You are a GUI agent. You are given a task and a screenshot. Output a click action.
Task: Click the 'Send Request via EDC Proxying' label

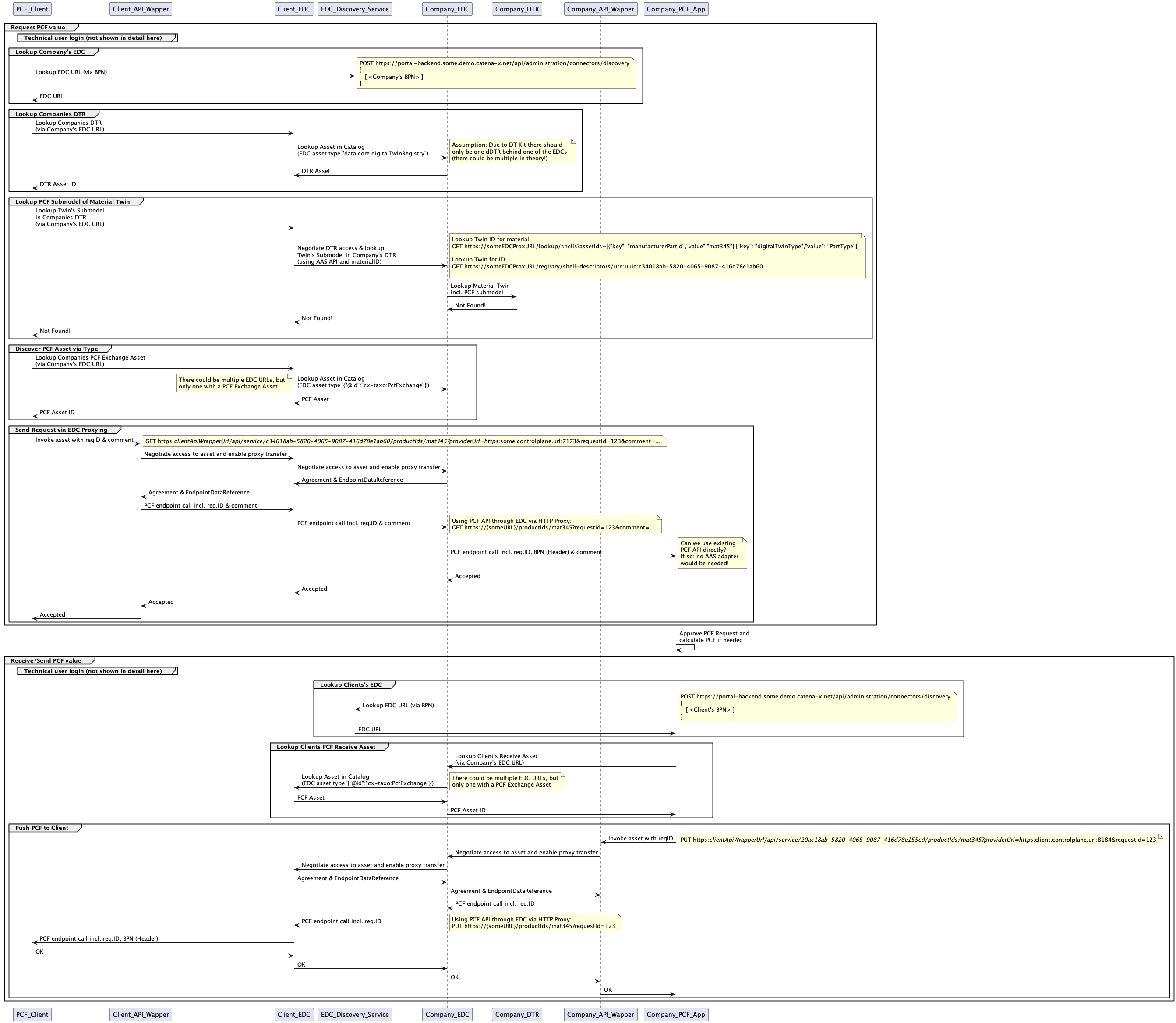[61, 430]
